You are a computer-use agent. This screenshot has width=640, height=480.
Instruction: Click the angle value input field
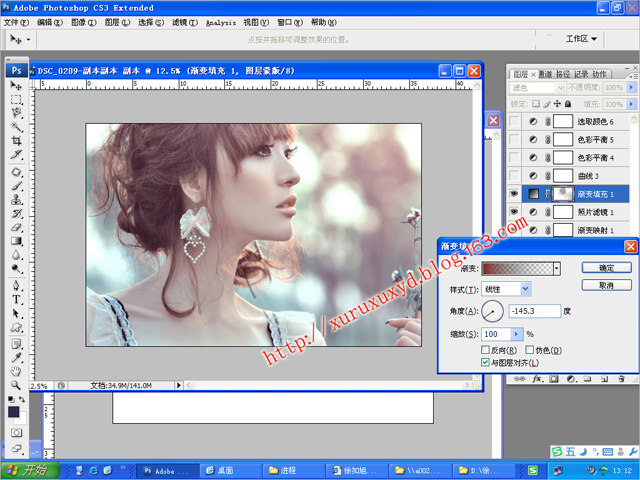pos(534,311)
